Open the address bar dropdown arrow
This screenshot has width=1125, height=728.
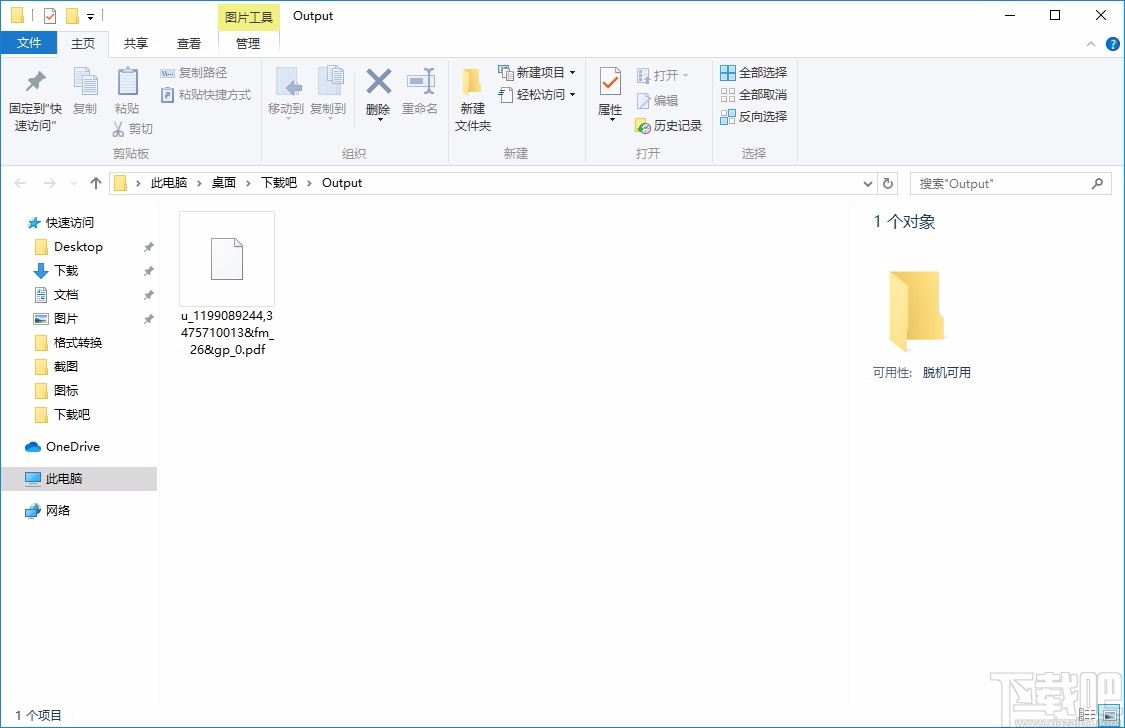pyautogui.click(x=868, y=183)
